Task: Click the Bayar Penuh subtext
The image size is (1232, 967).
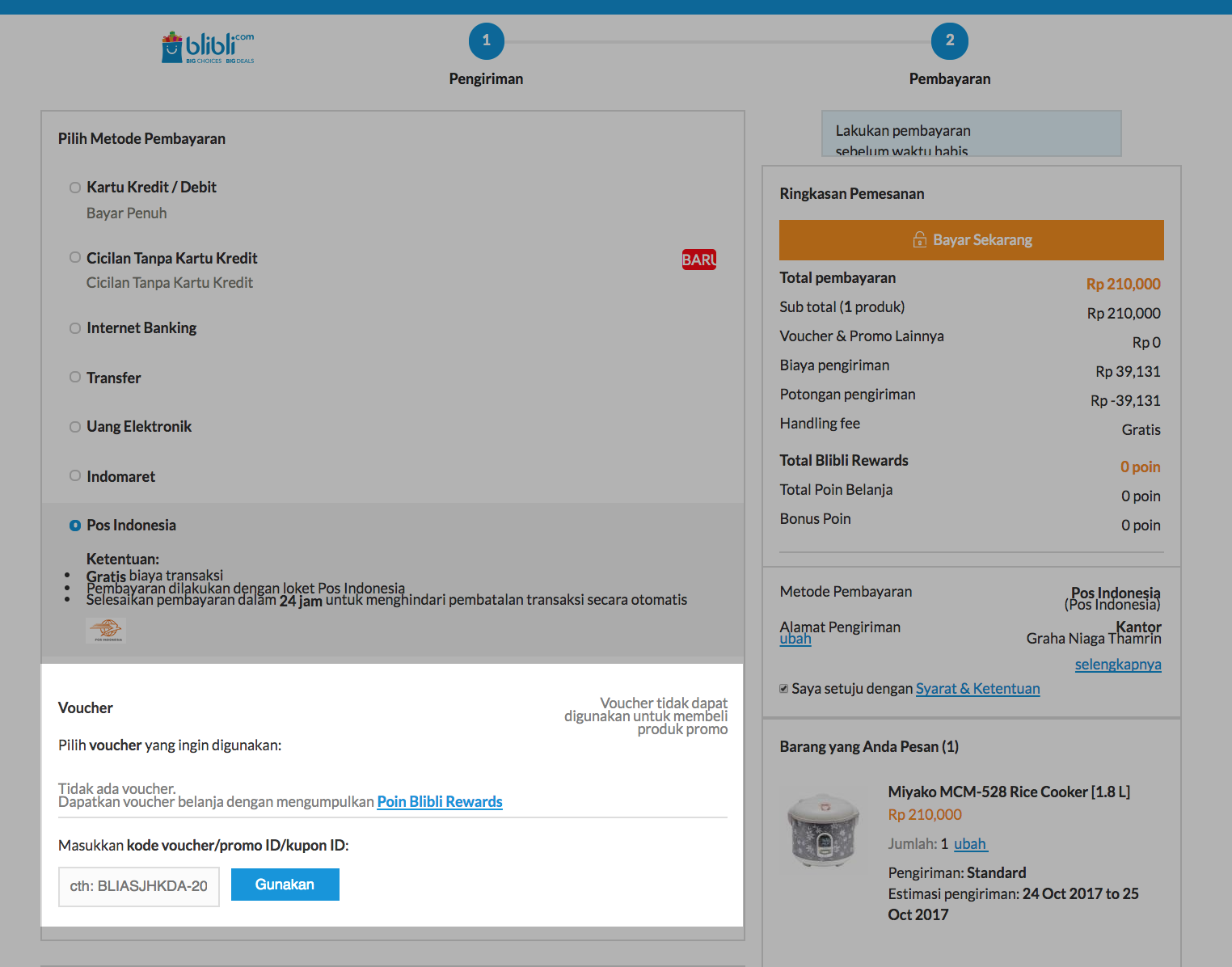Action: (127, 213)
